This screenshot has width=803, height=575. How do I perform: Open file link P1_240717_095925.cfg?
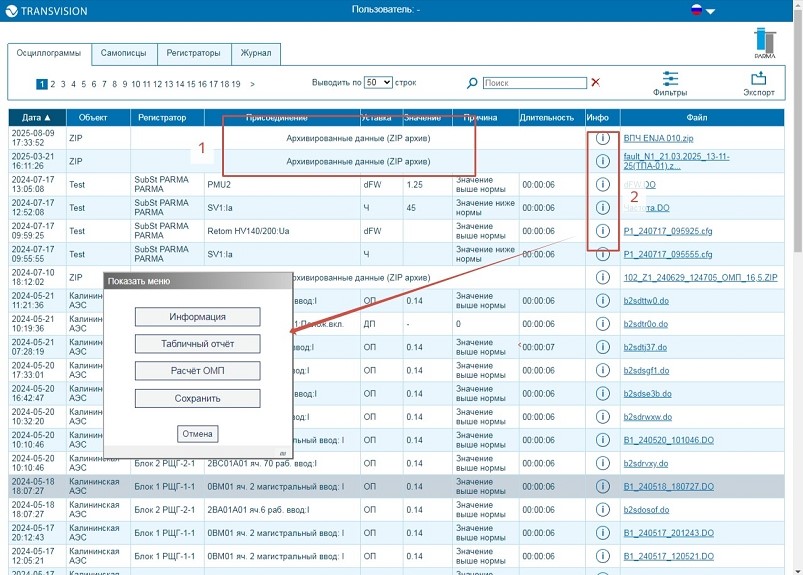pyautogui.click(x=668, y=231)
